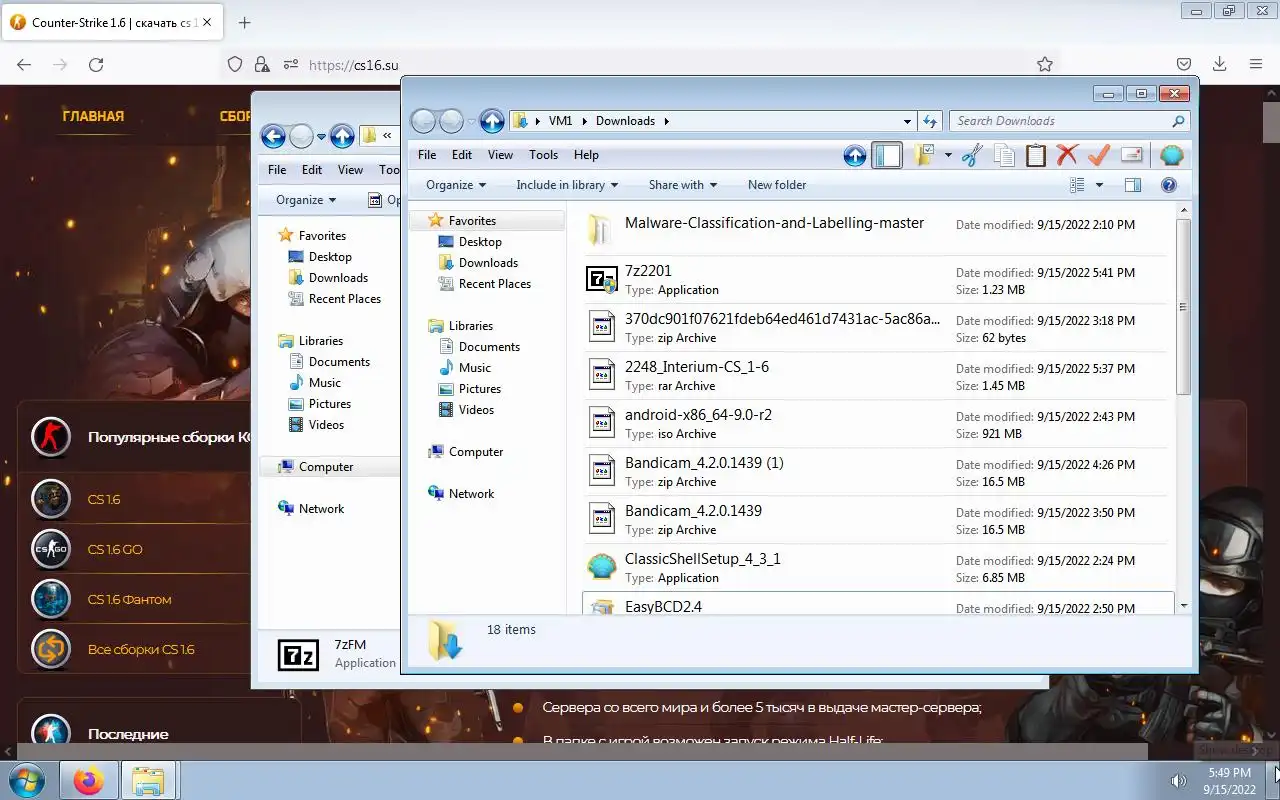
Task: Click the Change your view icon
Action: [1077, 185]
